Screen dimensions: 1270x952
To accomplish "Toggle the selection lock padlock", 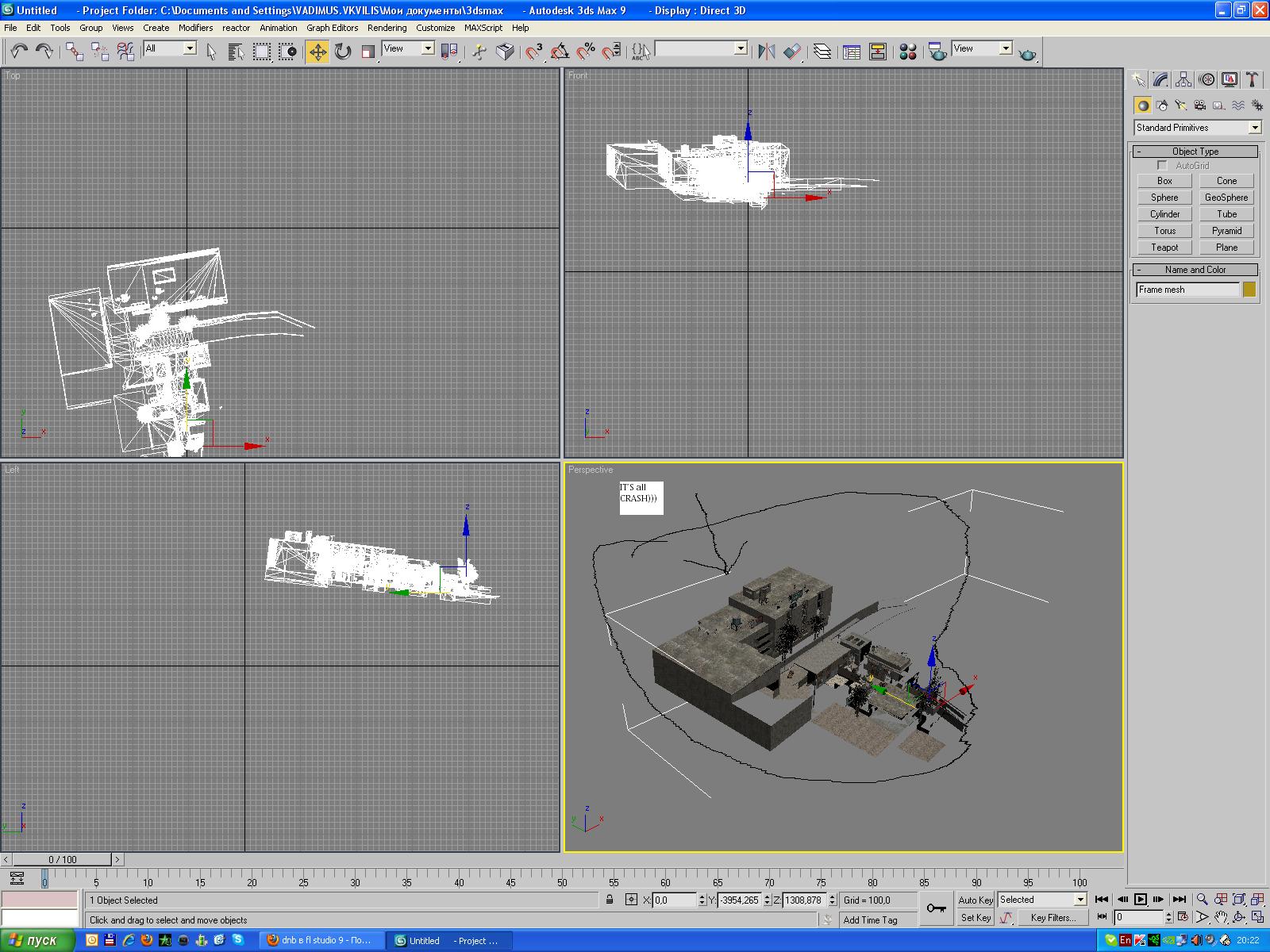I will click(610, 900).
